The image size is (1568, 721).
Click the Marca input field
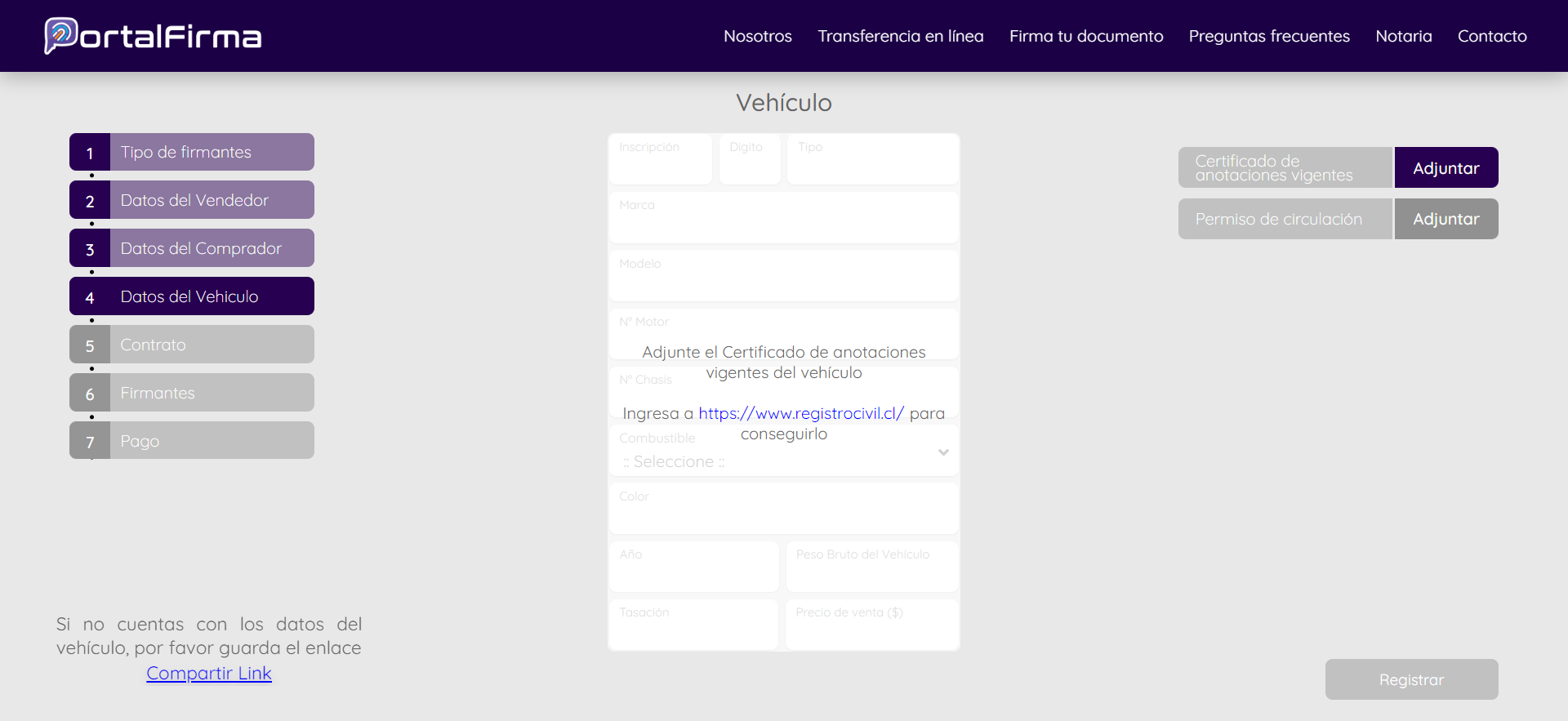[782, 224]
